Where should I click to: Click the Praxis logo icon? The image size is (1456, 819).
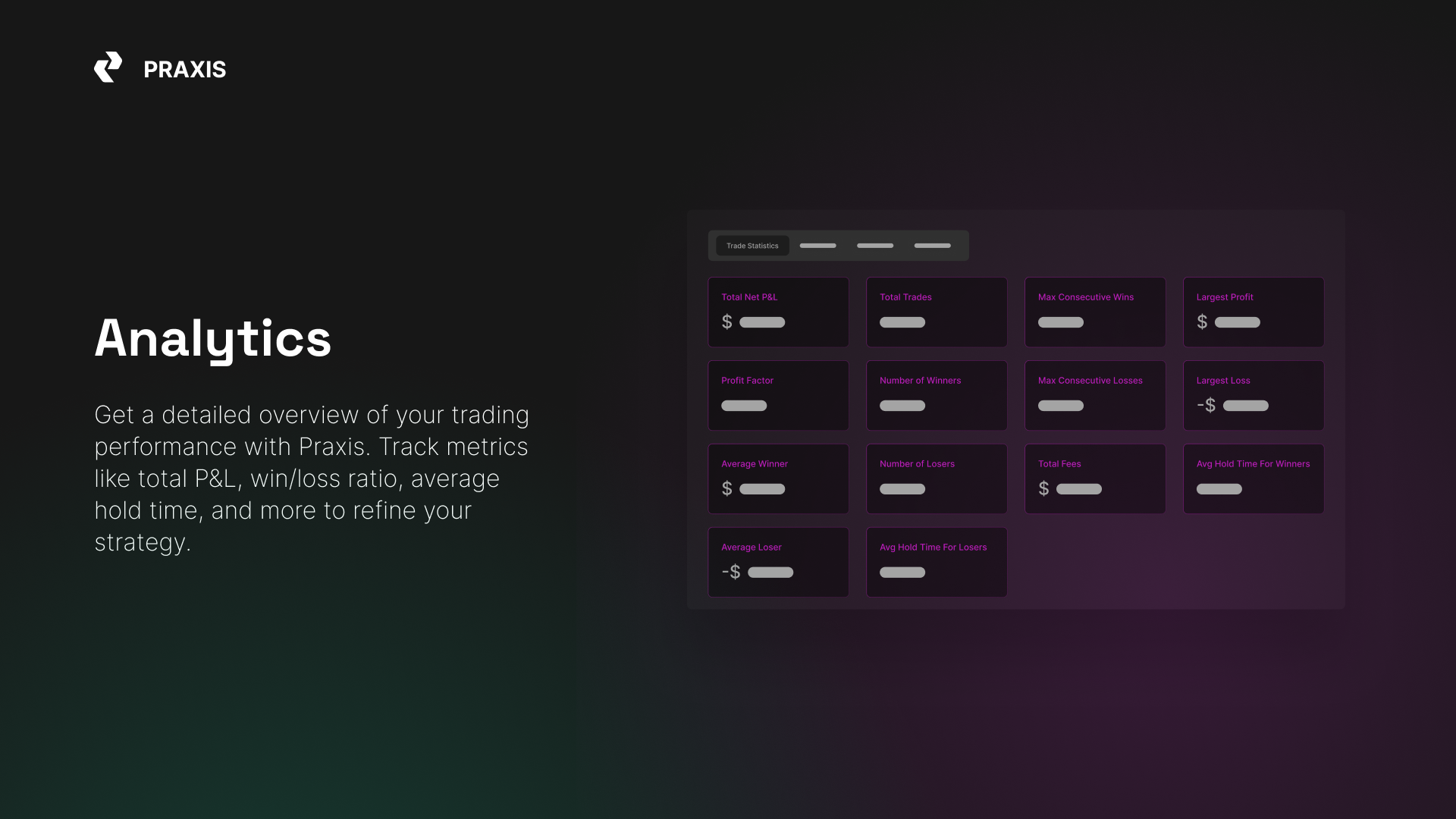(x=108, y=67)
